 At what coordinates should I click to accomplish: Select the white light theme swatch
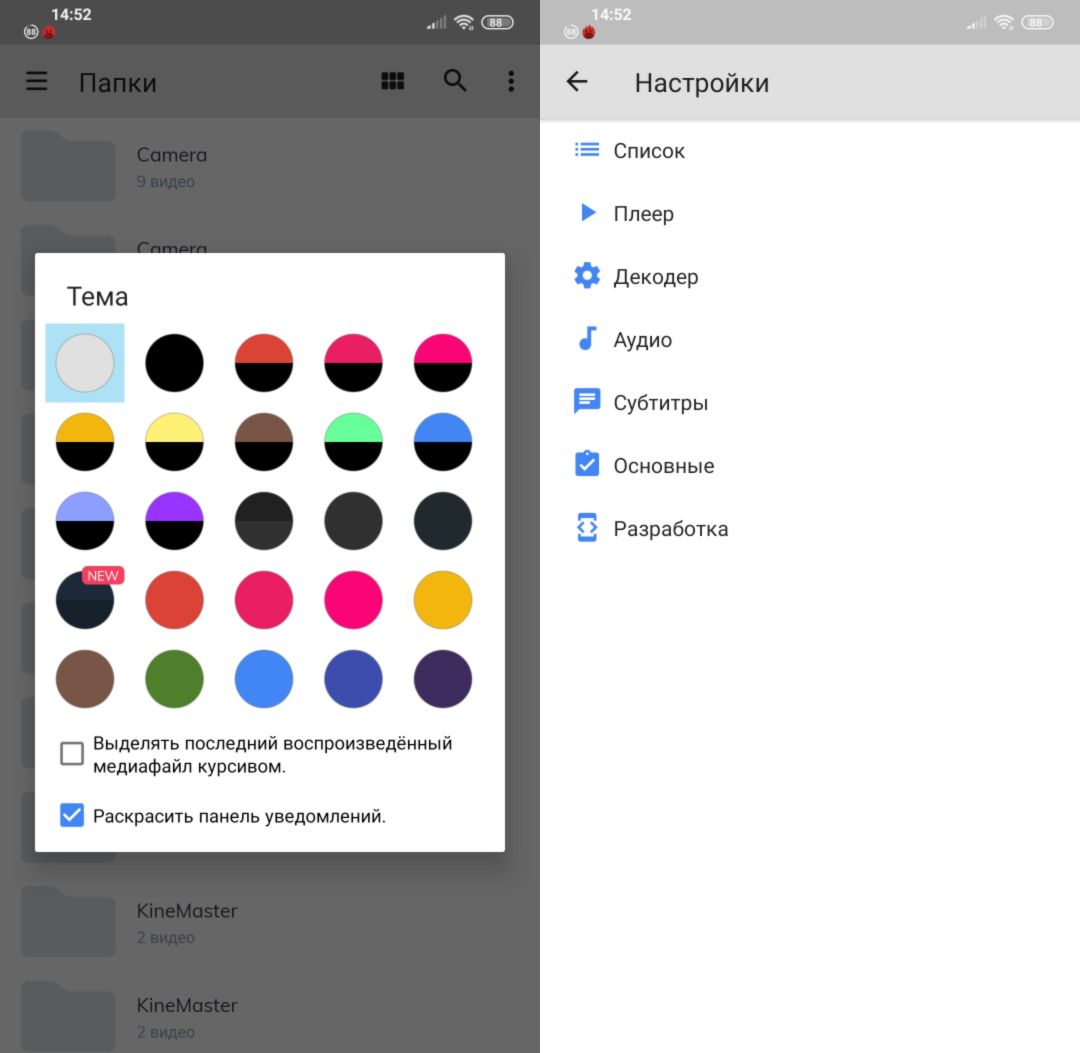point(85,363)
